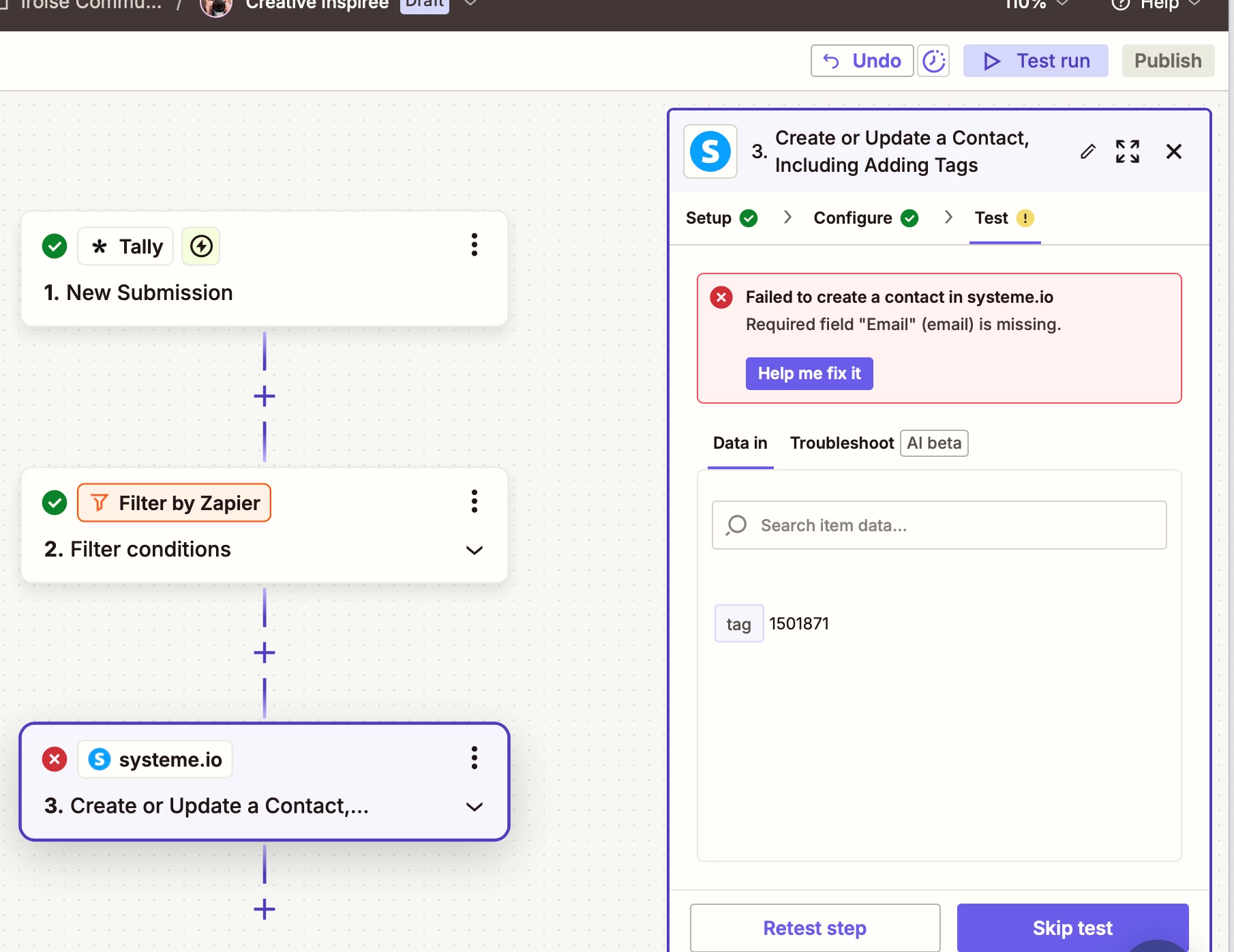The image size is (1234, 952).
Task: Open the Troubleshoot tab
Action: pos(842,443)
